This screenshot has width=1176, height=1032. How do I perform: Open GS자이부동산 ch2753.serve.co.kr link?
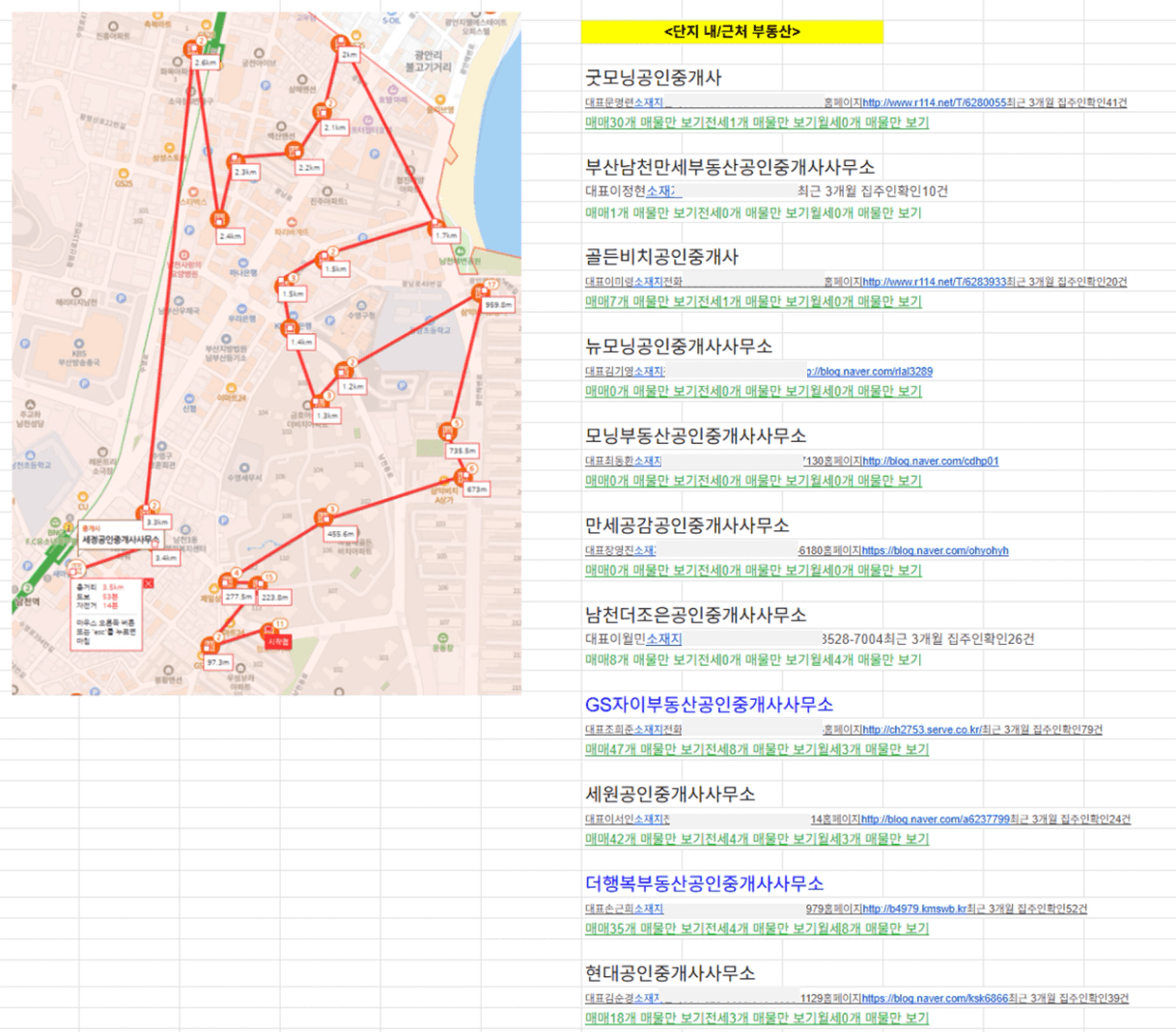920,730
